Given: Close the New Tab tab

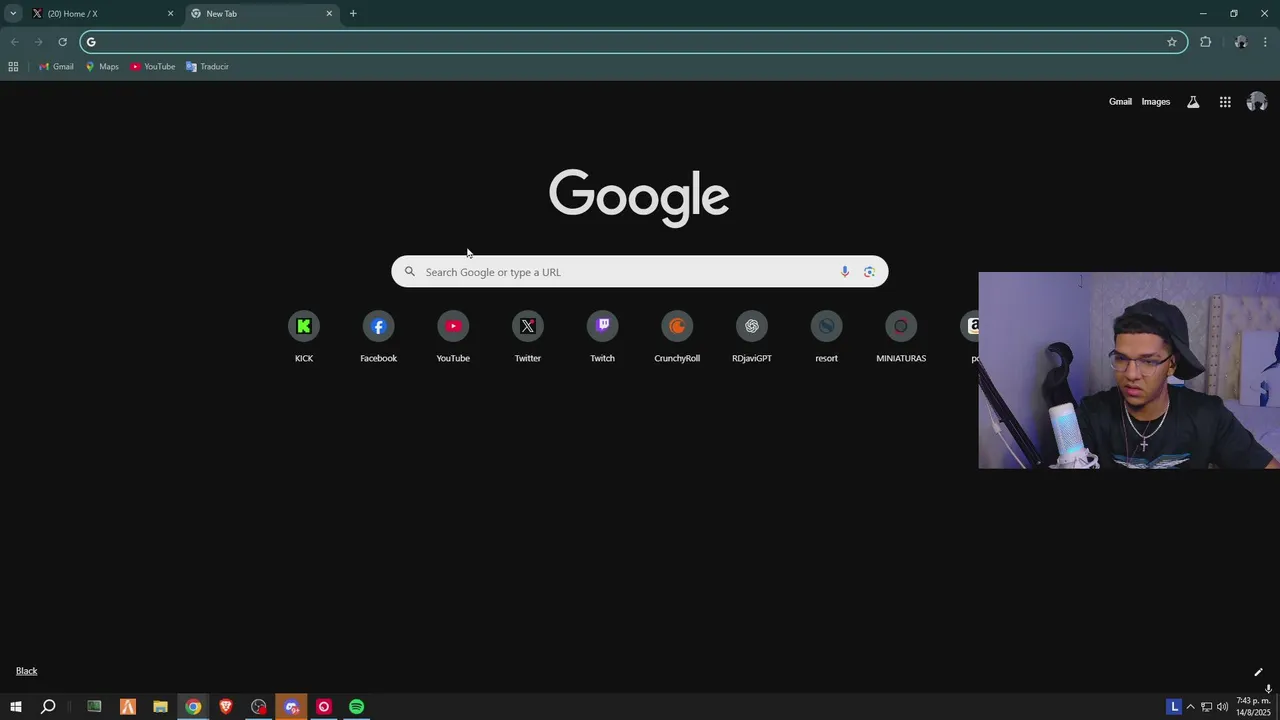Looking at the screenshot, I should (x=329, y=14).
